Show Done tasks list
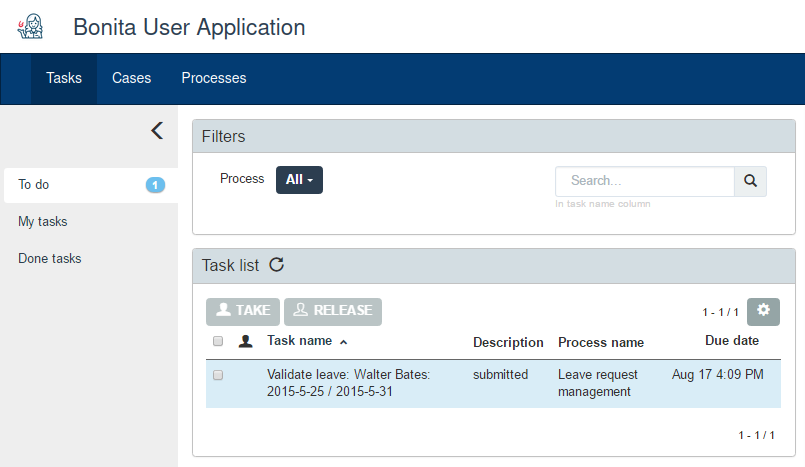The image size is (805, 467). click(x=50, y=258)
